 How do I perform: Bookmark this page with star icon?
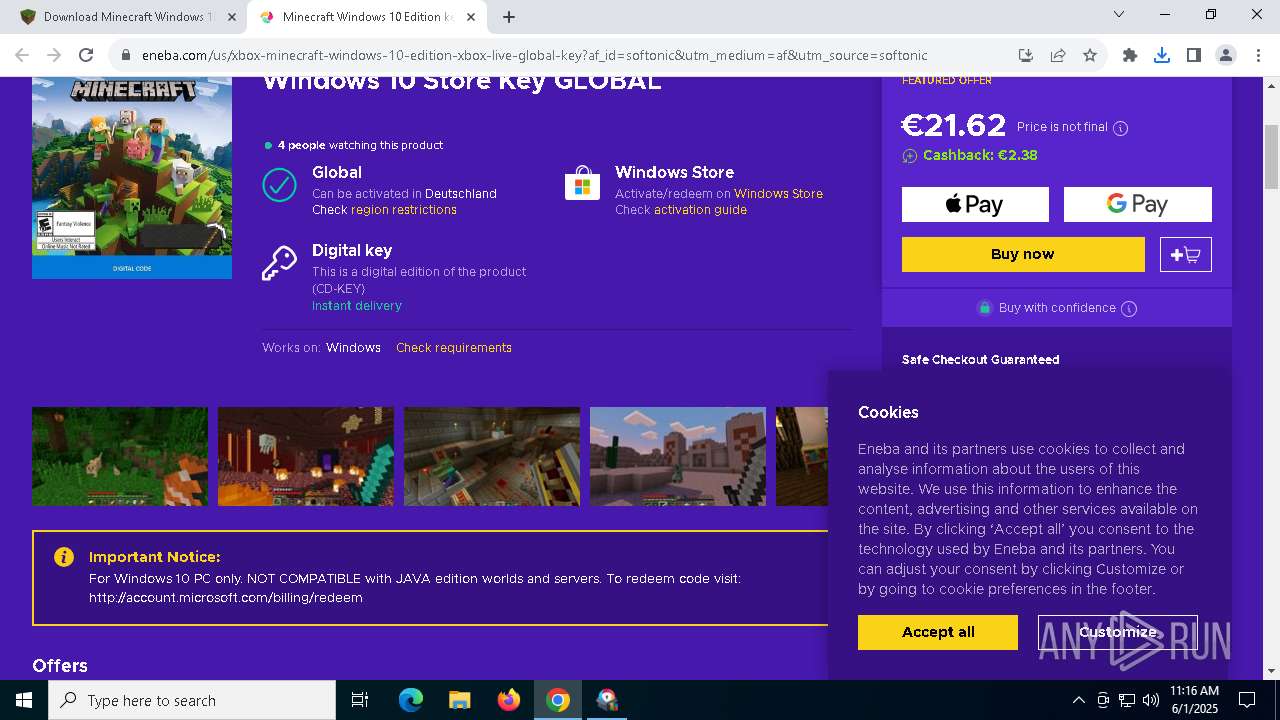(1090, 56)
